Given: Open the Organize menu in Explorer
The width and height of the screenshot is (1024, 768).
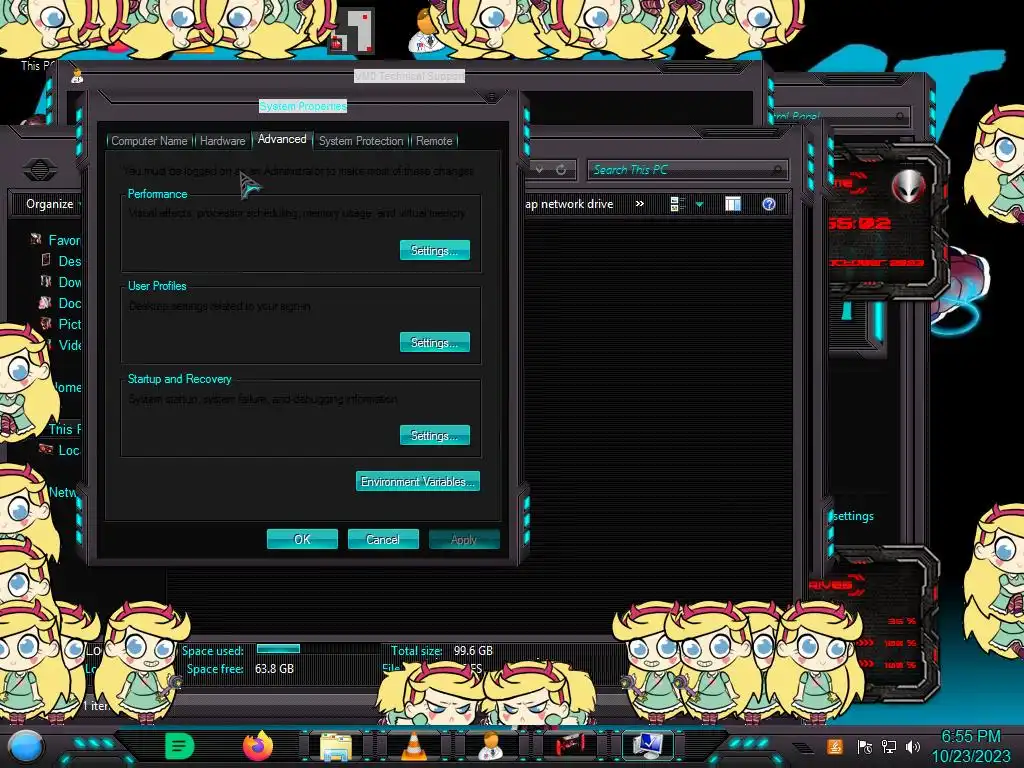Looking at the screenshot, I should point(52,204).
